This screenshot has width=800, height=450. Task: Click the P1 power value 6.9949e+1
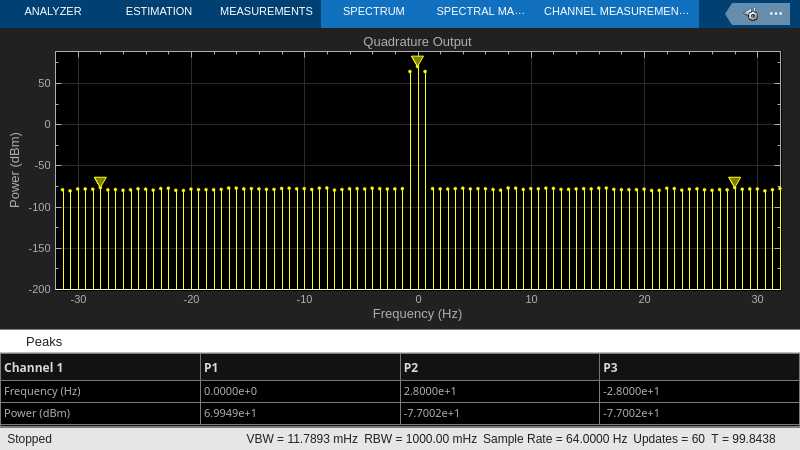coord(231,413)
